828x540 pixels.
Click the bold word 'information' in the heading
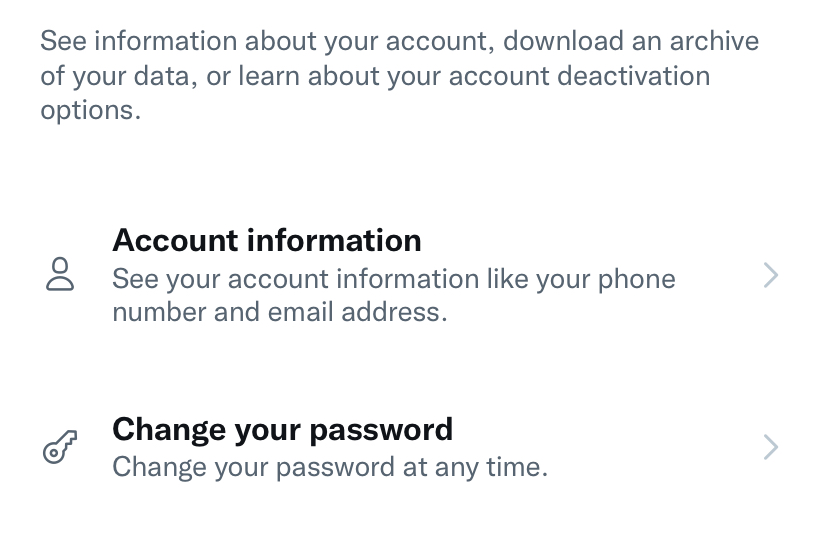pyautogui.click(x=334, y=240)
